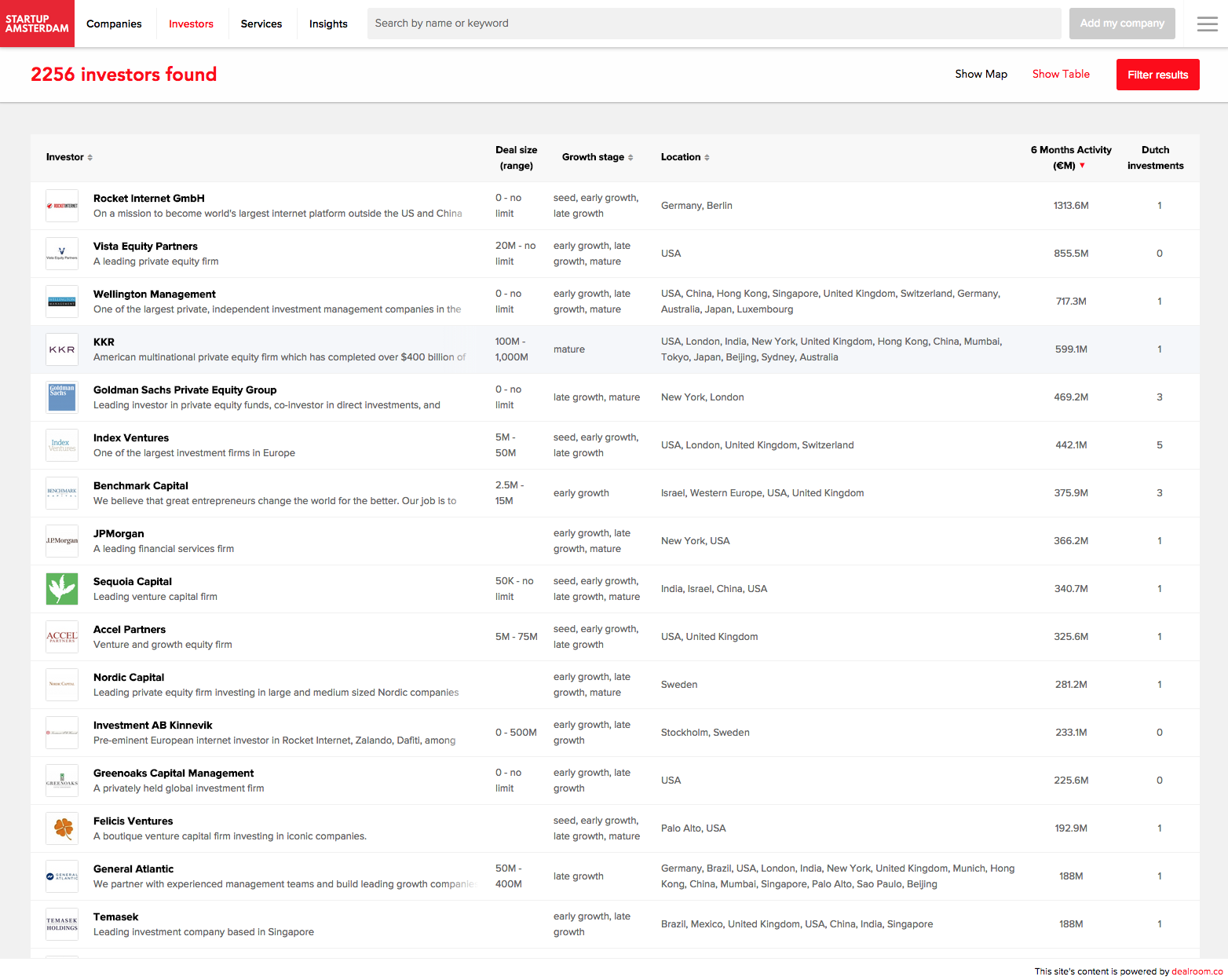Sort by Growth stage column

[597, 157]
